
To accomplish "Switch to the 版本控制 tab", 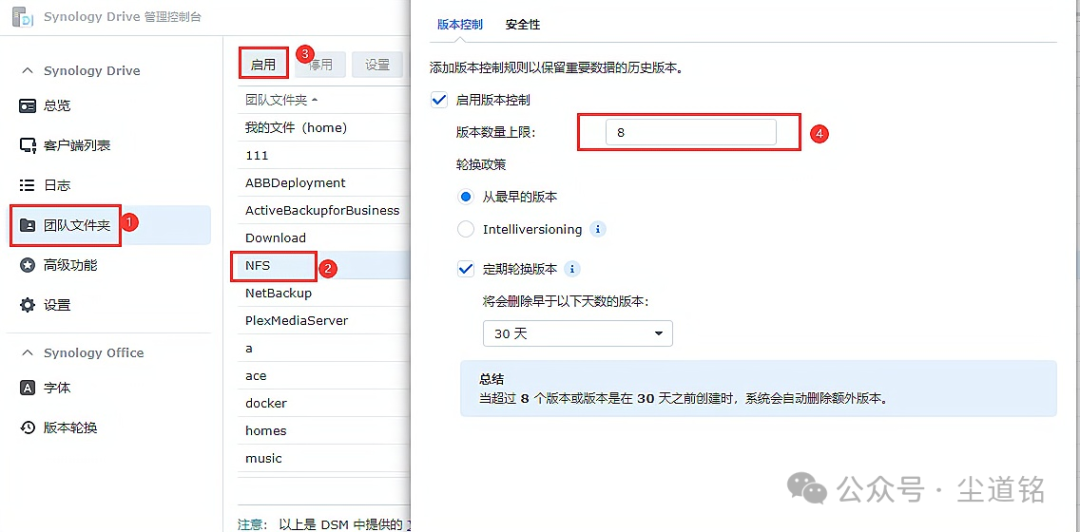I will point(460,24).
